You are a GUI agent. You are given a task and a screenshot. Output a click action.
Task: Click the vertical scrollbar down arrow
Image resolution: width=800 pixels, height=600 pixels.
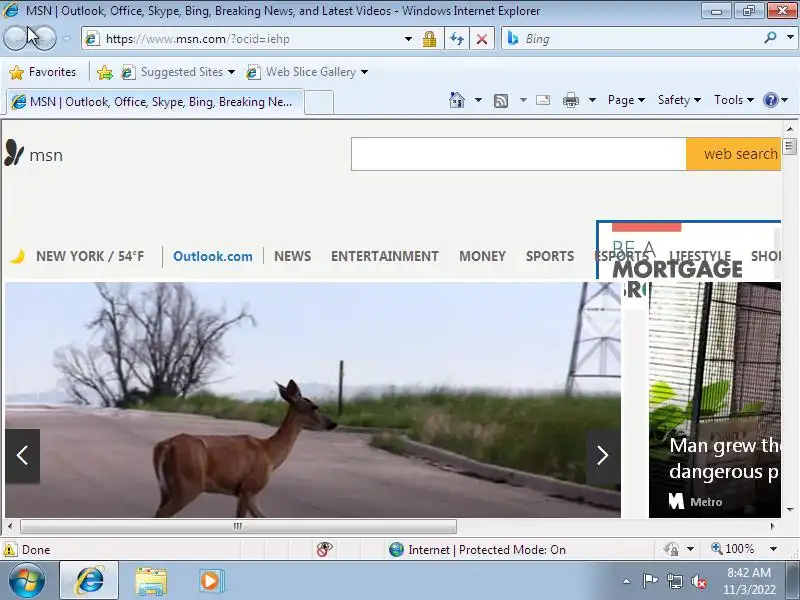(x=790, y=509)
